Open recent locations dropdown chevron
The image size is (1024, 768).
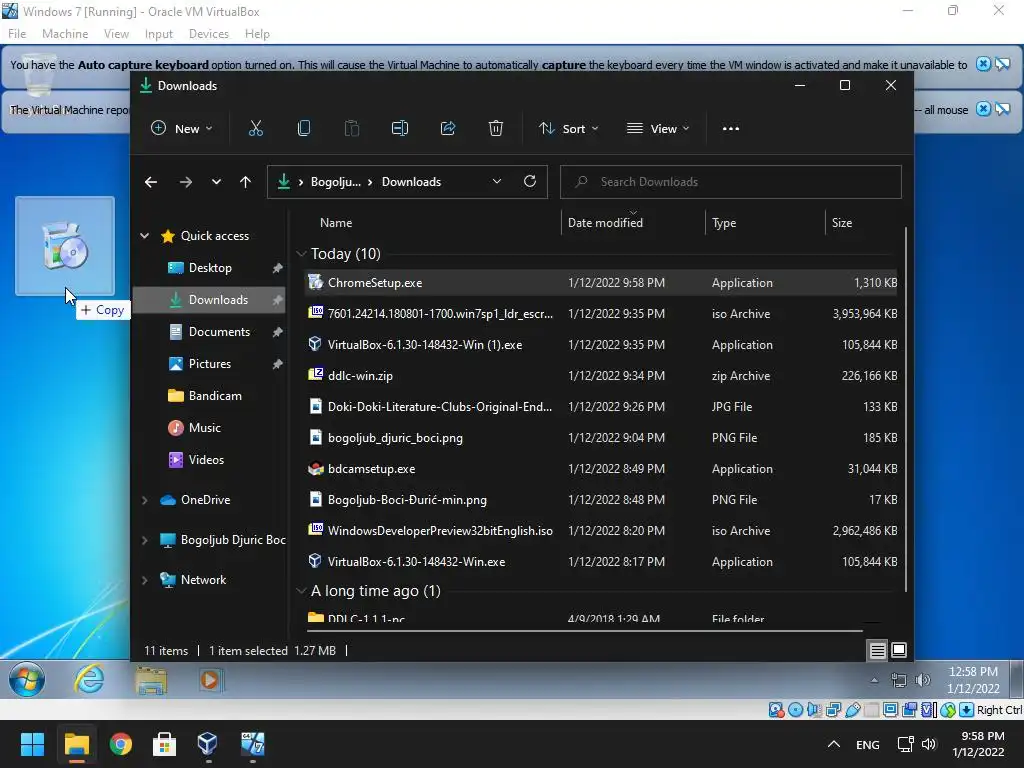click(x=216, y=182)
